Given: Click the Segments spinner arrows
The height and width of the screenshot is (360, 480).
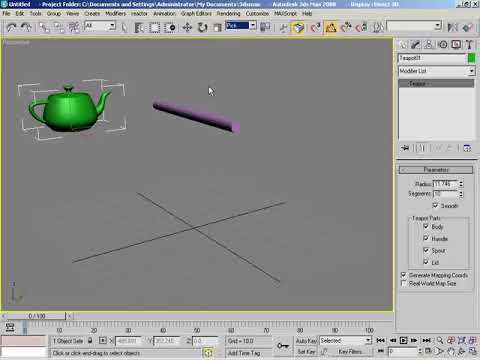Looking at the screenshot, I should click(x=461, y=194).
